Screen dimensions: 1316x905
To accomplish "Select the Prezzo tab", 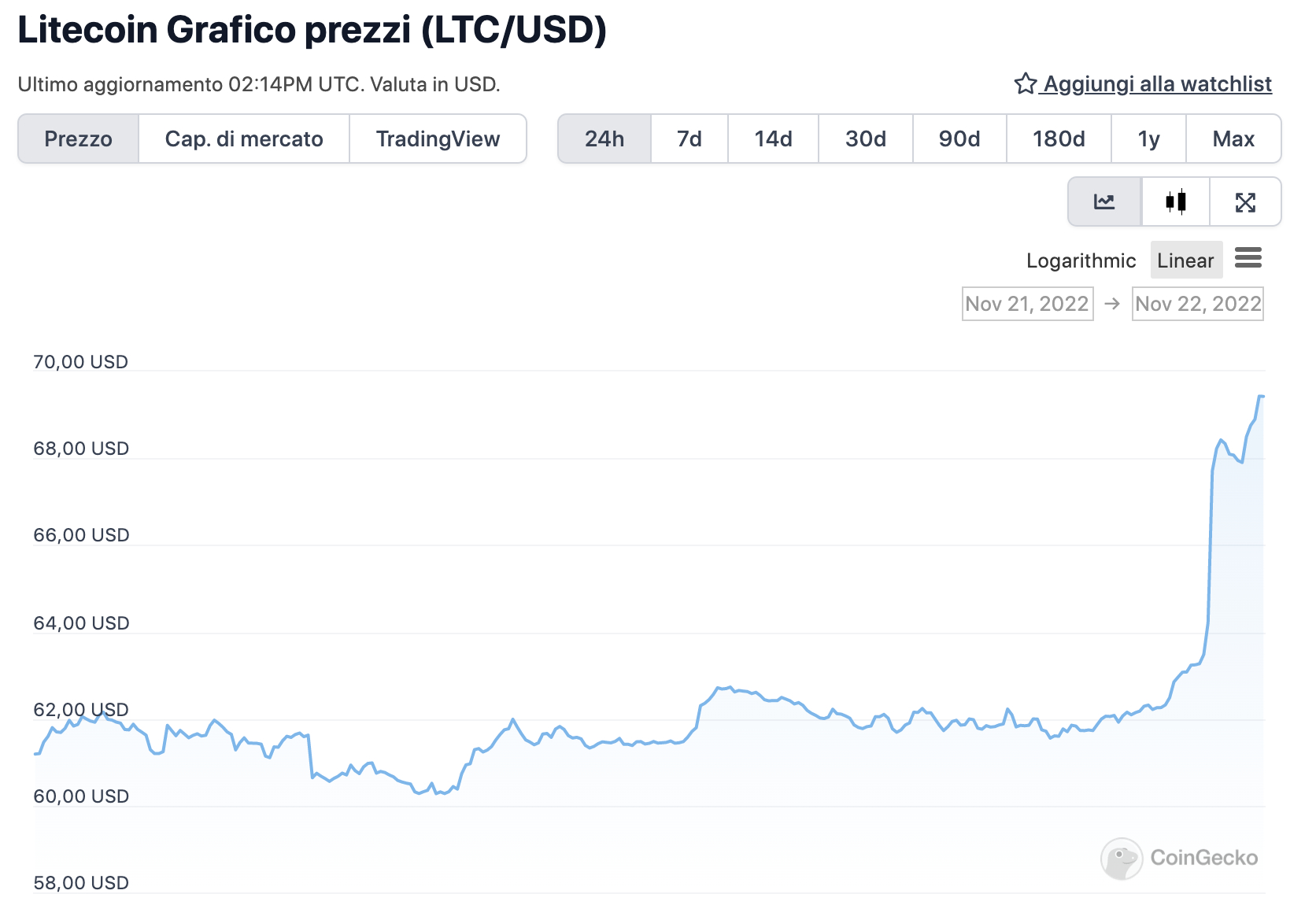I will click(x=78, y=139).
